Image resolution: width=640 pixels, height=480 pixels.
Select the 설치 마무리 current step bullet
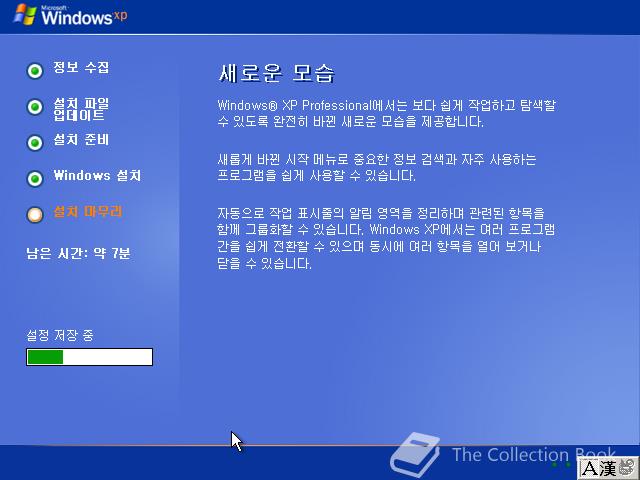click(35, 214)
